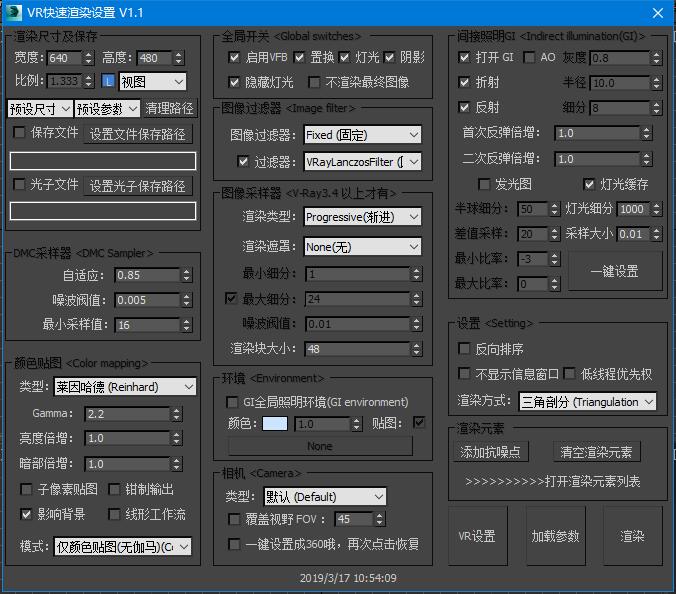Toggle 影响背景 checkbox

[26, 514]
